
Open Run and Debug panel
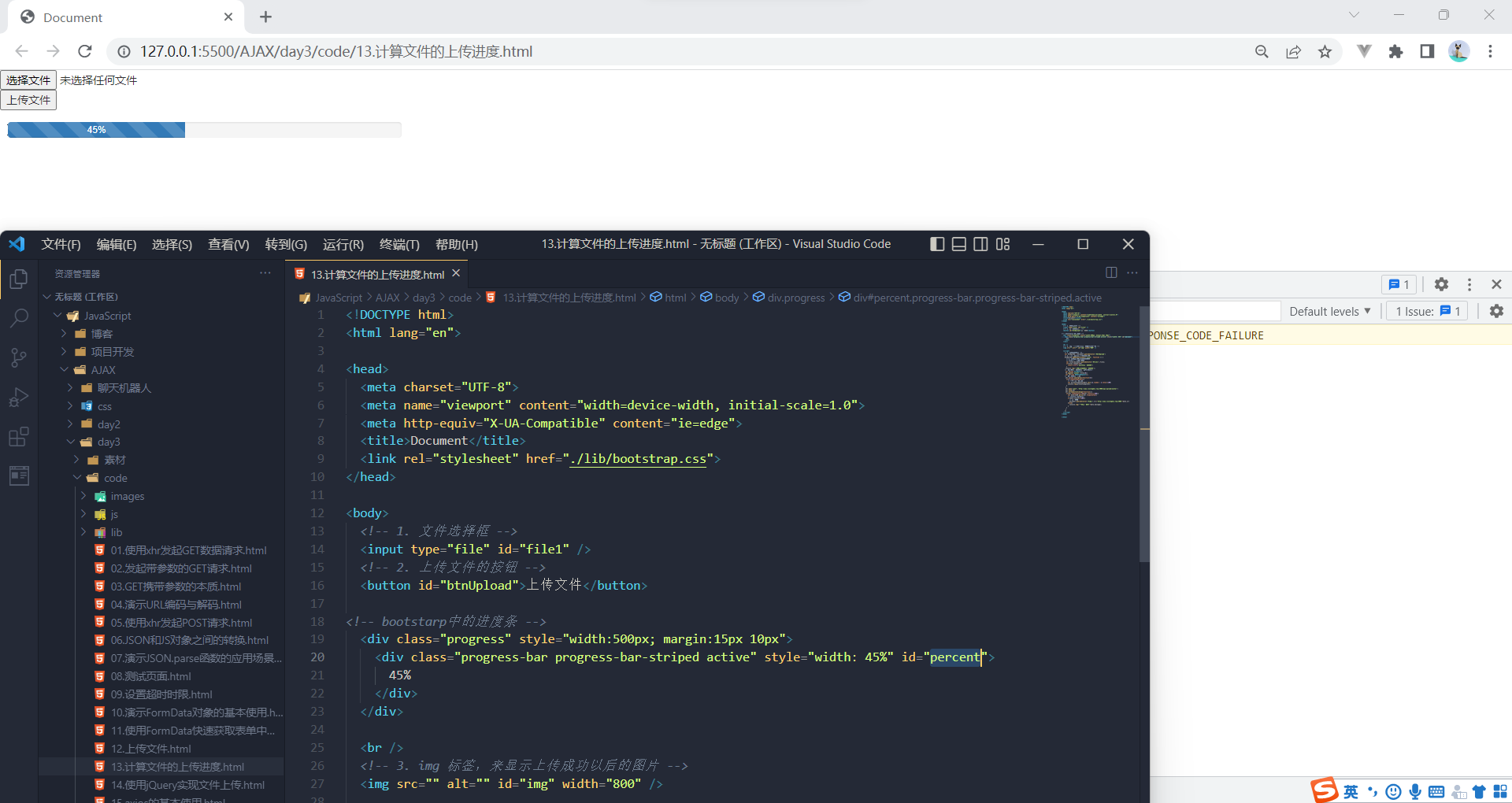[x=18, y=397]
